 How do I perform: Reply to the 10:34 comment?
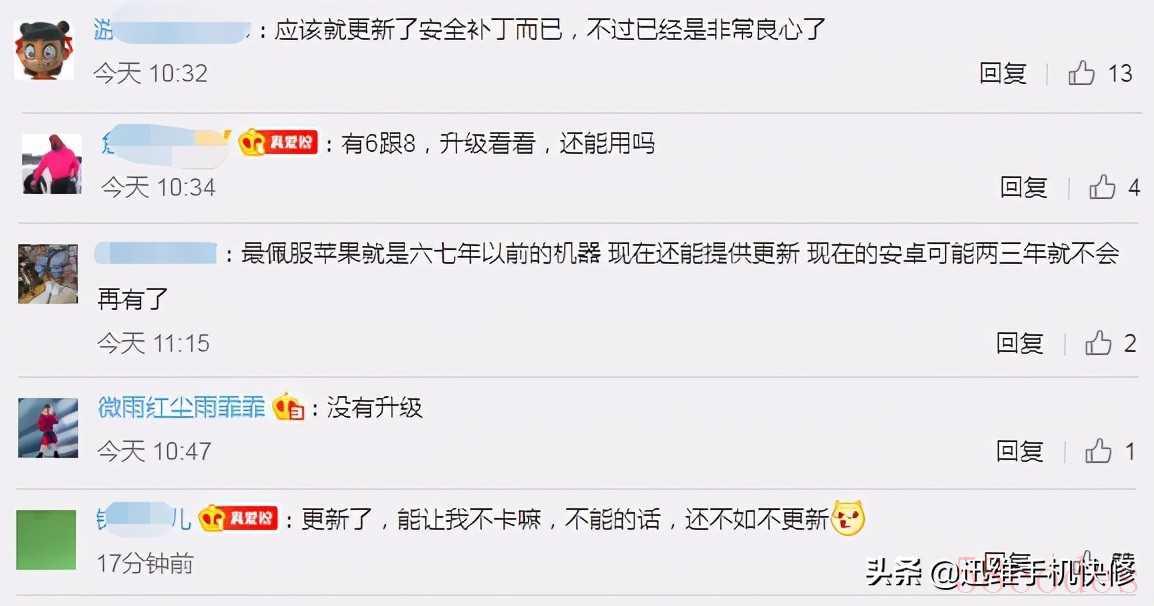[1023, 187]
